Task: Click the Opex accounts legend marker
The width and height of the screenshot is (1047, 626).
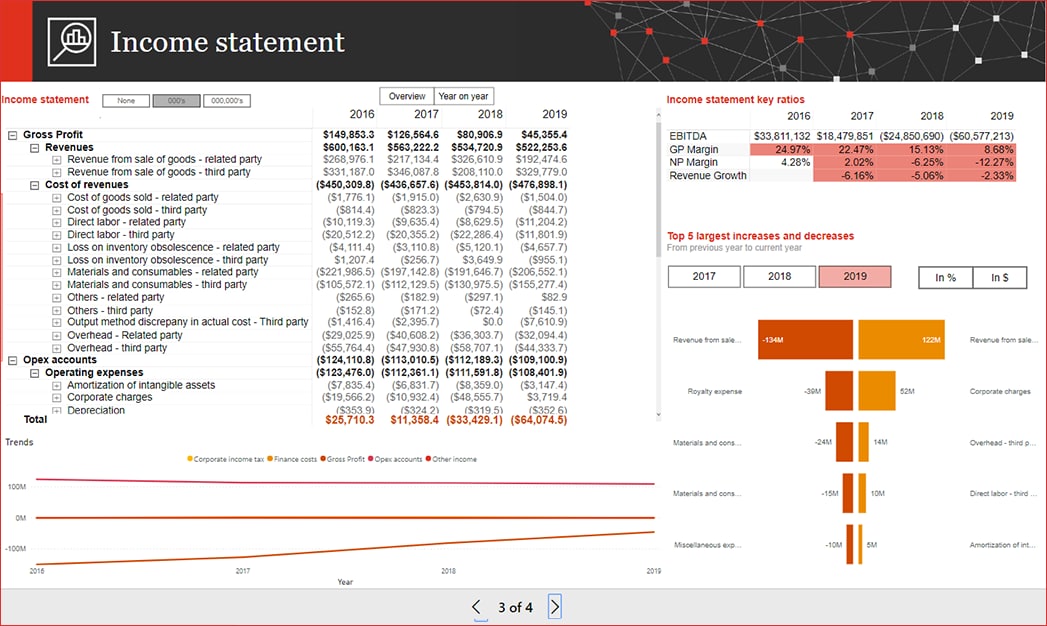Action: click(374, 459)
